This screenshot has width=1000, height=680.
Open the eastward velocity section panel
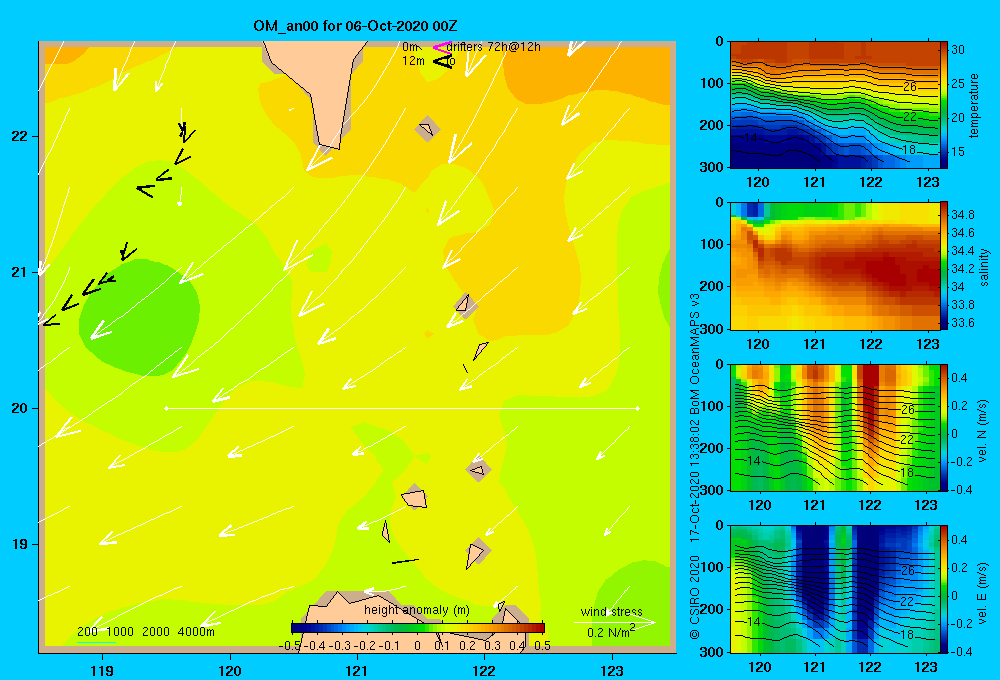[x=834, y=589]
